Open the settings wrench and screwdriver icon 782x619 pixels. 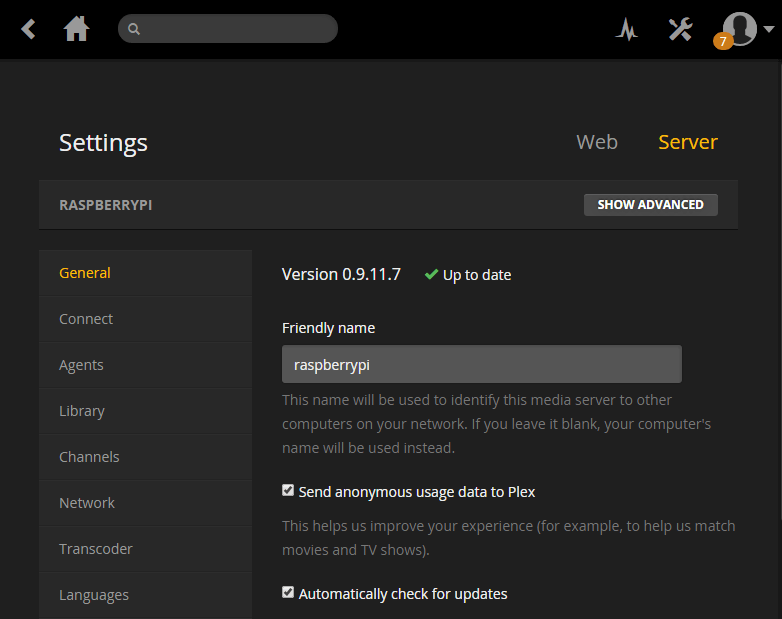click(x=680, y=29)
